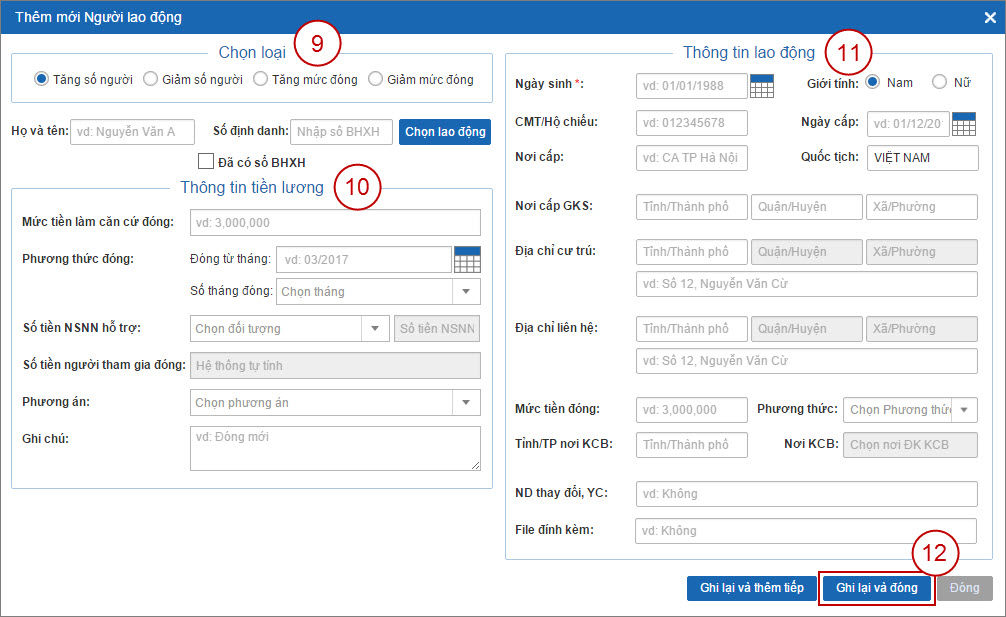This screenshot has width=1006, height=617.
Task: Open the Chọn đối tượng dropdown
Action: tap(375, 328)
